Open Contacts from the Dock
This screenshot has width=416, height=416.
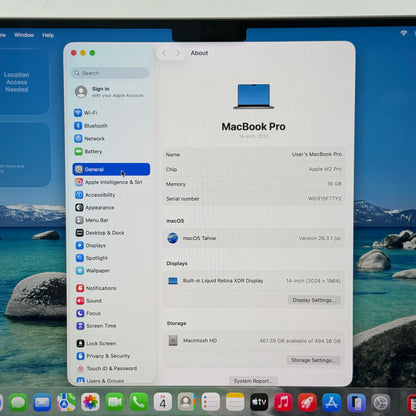pyautogui.click(x=187, y=402)
